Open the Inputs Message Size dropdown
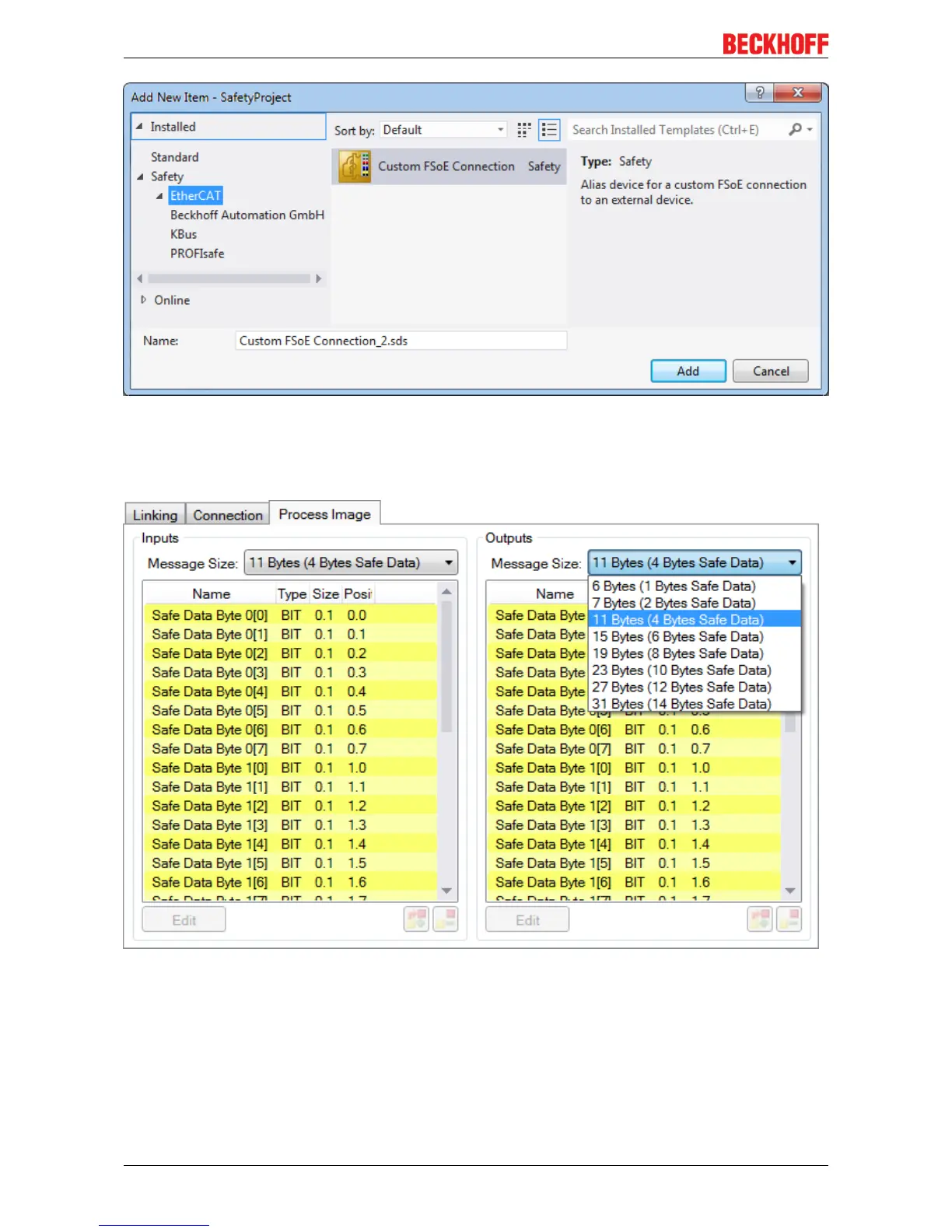 point(351,562)
